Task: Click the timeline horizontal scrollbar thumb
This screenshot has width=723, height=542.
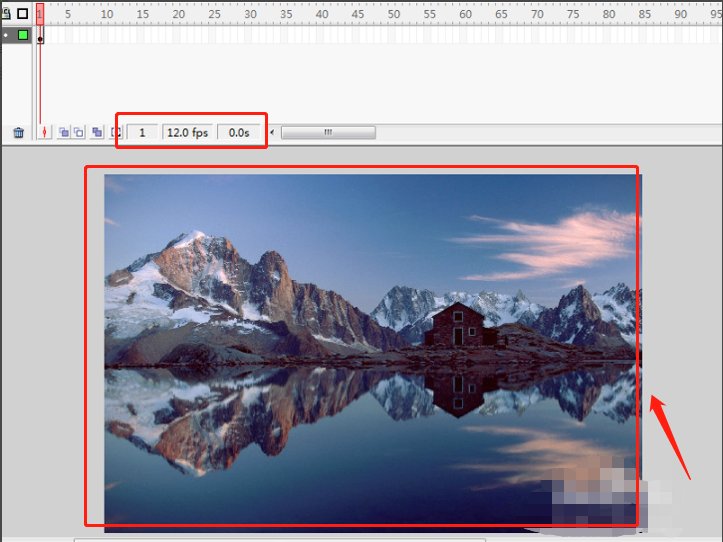Action: pyautogui.click(x=327, y=132)
